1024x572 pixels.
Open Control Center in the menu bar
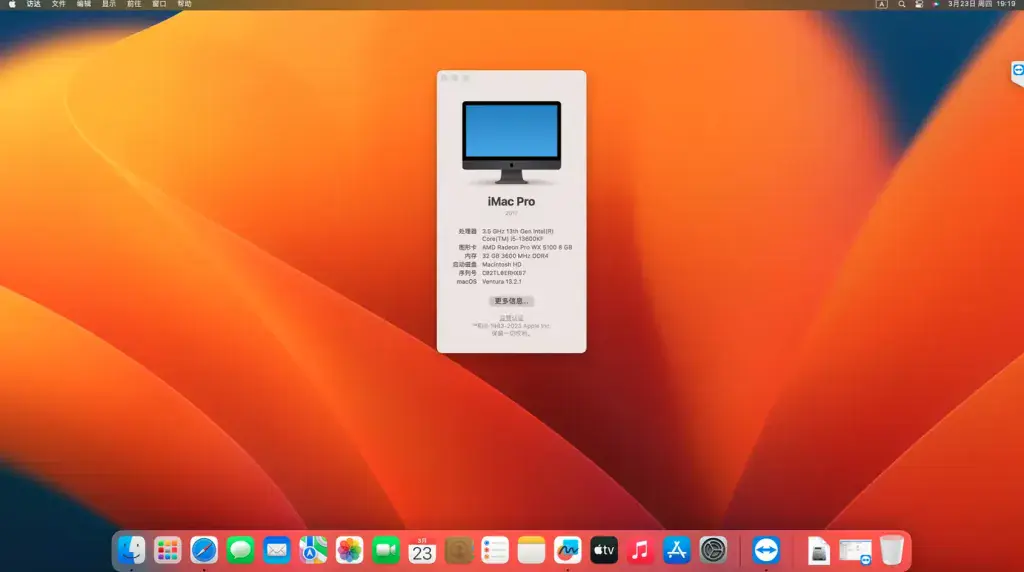(x=919, y=4)
